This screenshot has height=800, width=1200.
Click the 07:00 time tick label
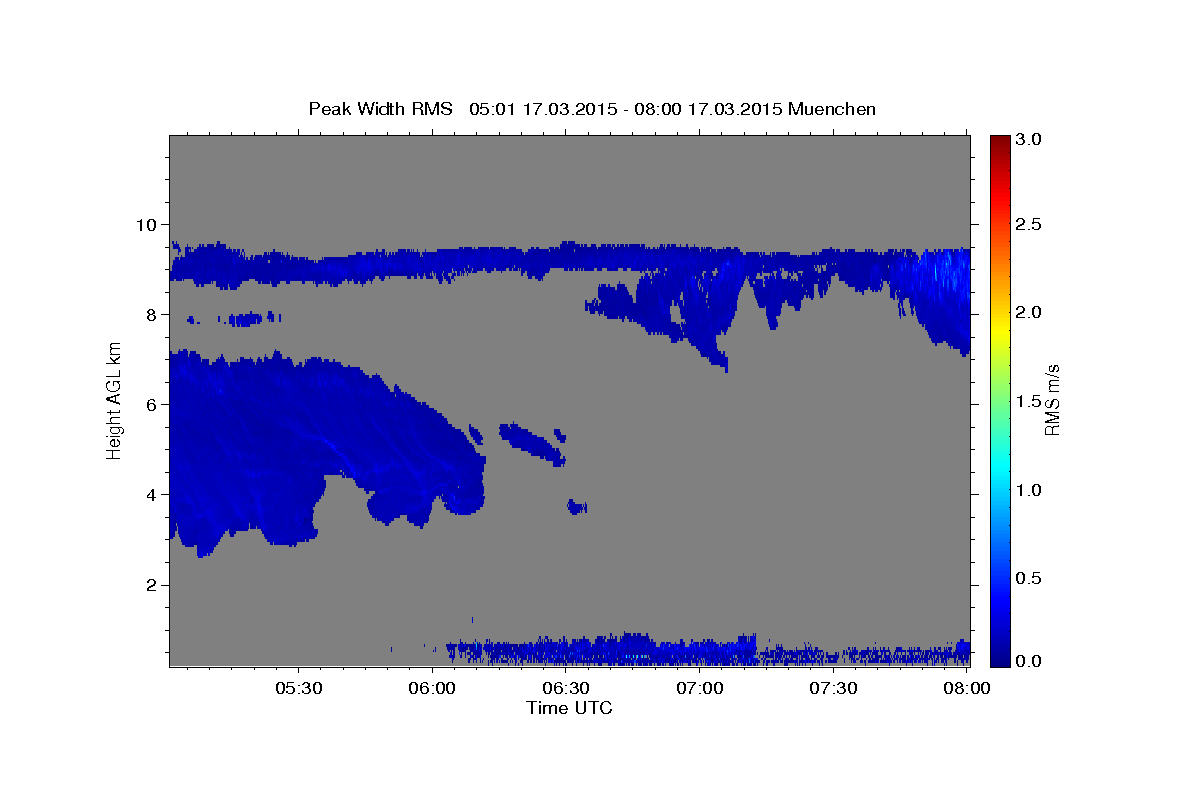[x=700, y=688]
